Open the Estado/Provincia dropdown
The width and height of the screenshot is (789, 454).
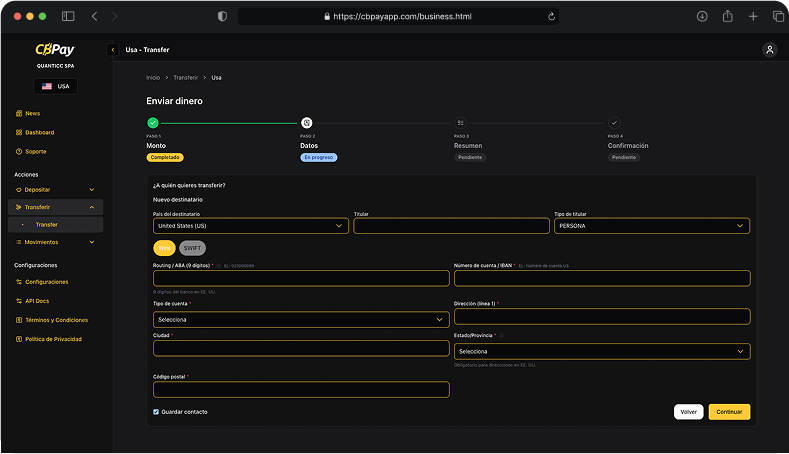pos(601,351)
